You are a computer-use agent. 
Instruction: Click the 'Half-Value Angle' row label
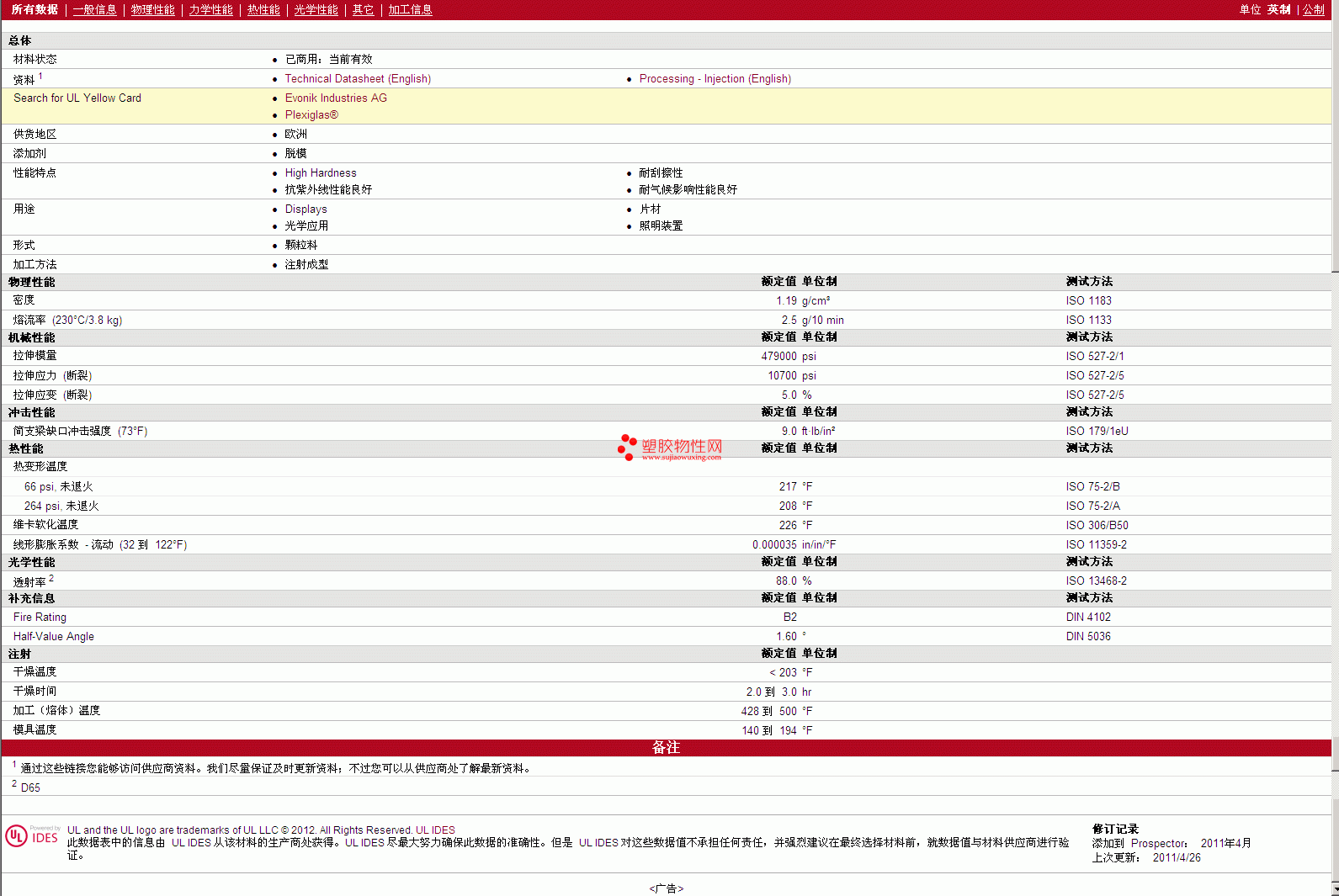[54, 636]
